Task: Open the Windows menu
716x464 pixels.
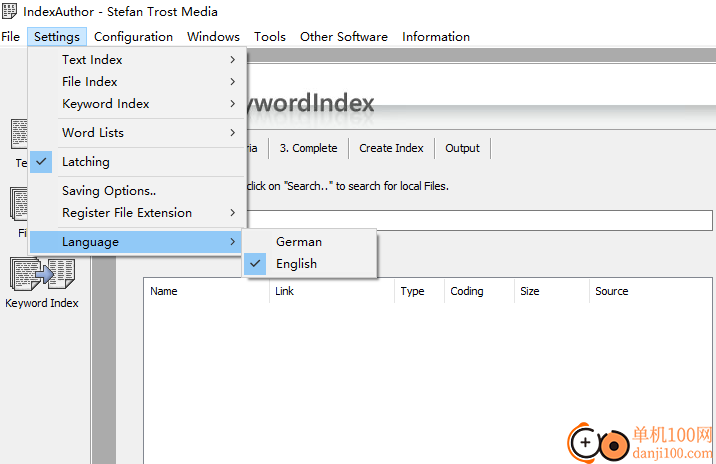Action: point(213,37)
